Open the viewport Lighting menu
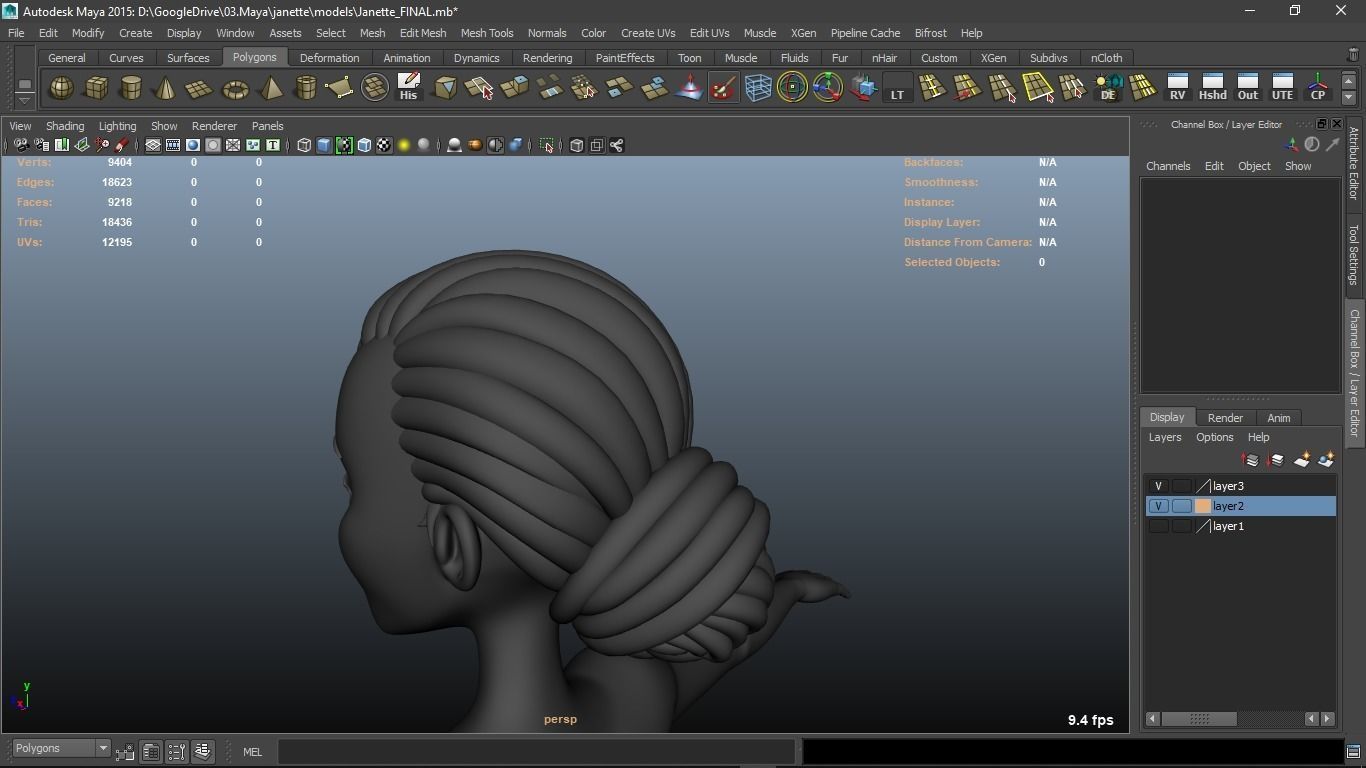1366x768 pixels. pyautogui.click(x=117, y=126)
